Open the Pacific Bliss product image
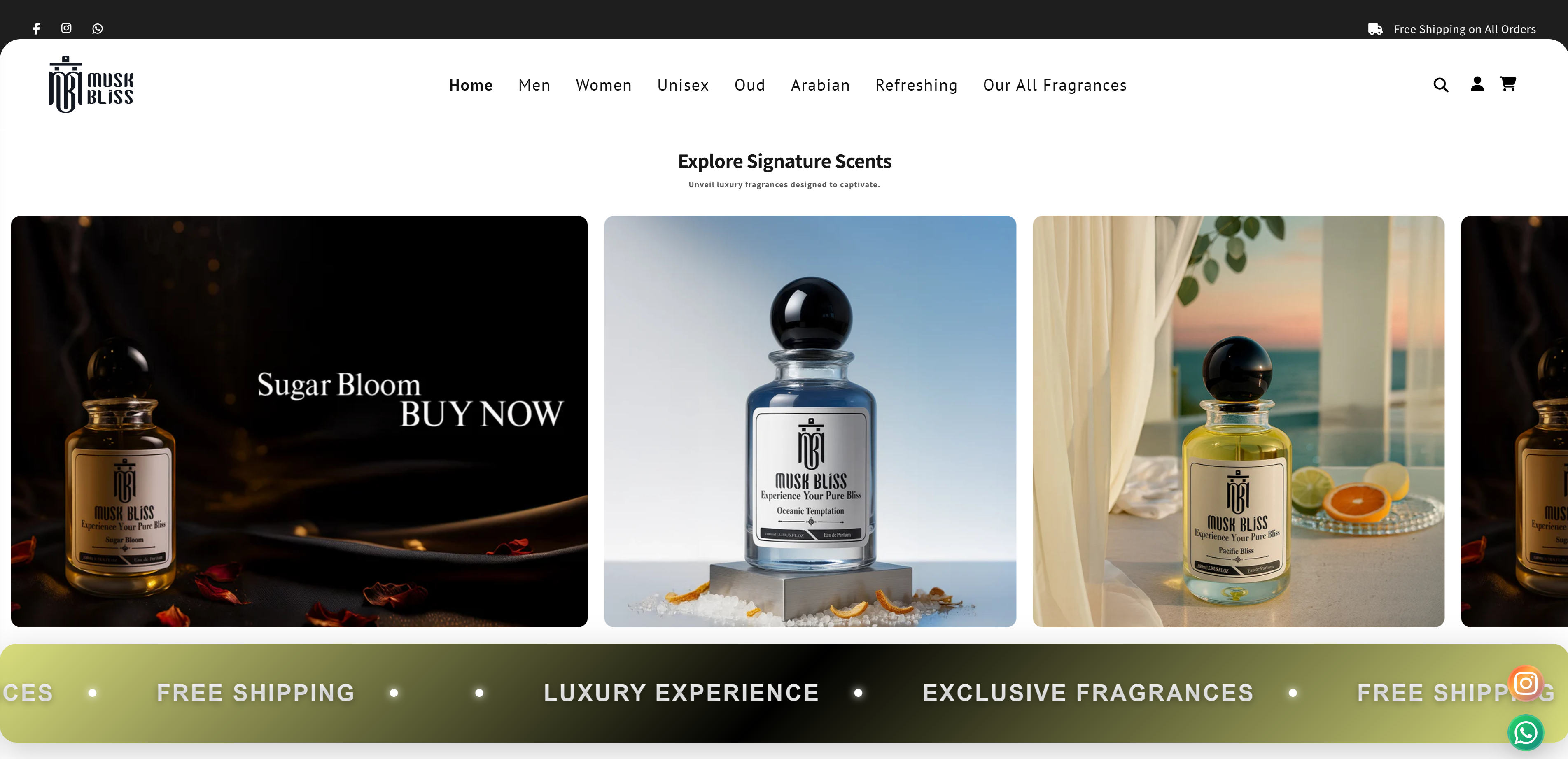The width and height of the screenshot is (1568, 759). coord(1238,421)
